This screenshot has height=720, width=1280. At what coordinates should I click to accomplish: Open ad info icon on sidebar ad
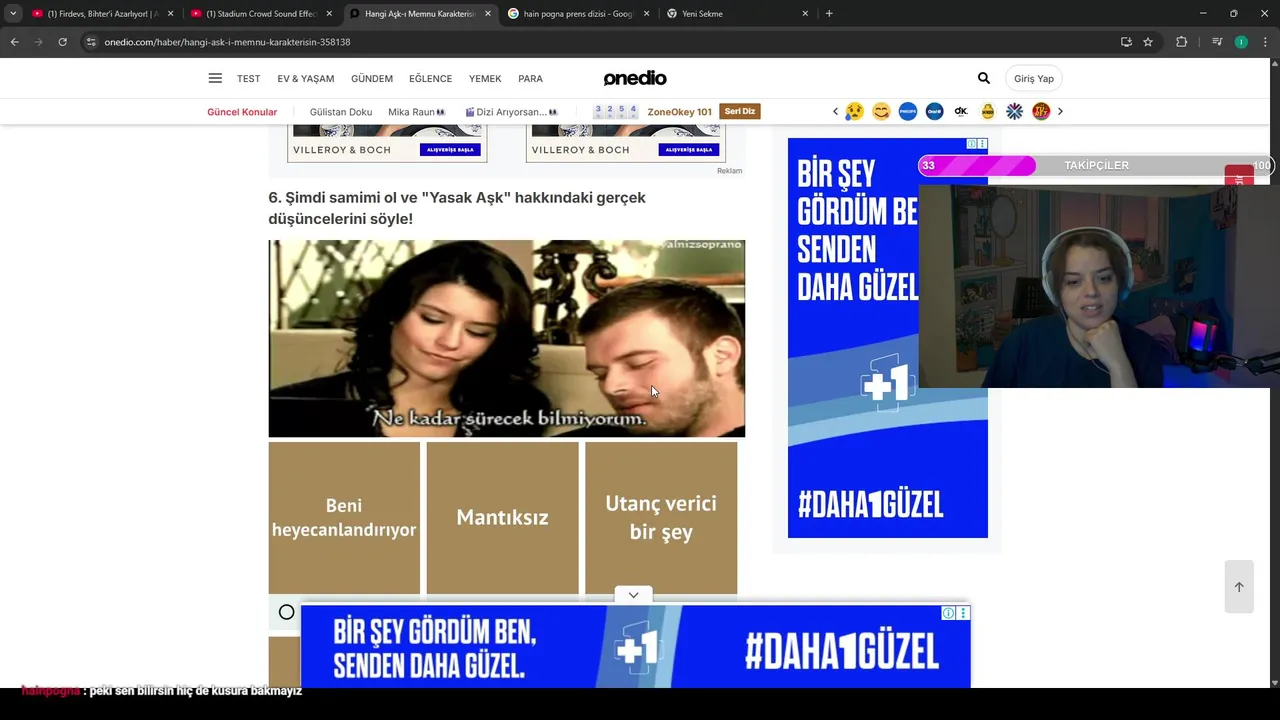pyautogui.click(x=972, y=144)
